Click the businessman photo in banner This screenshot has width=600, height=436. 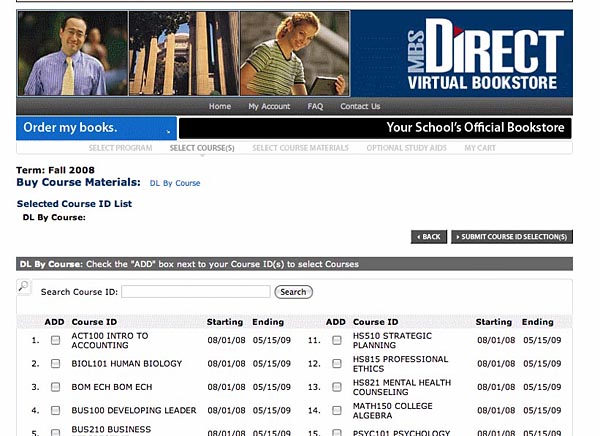pos(72,54)
